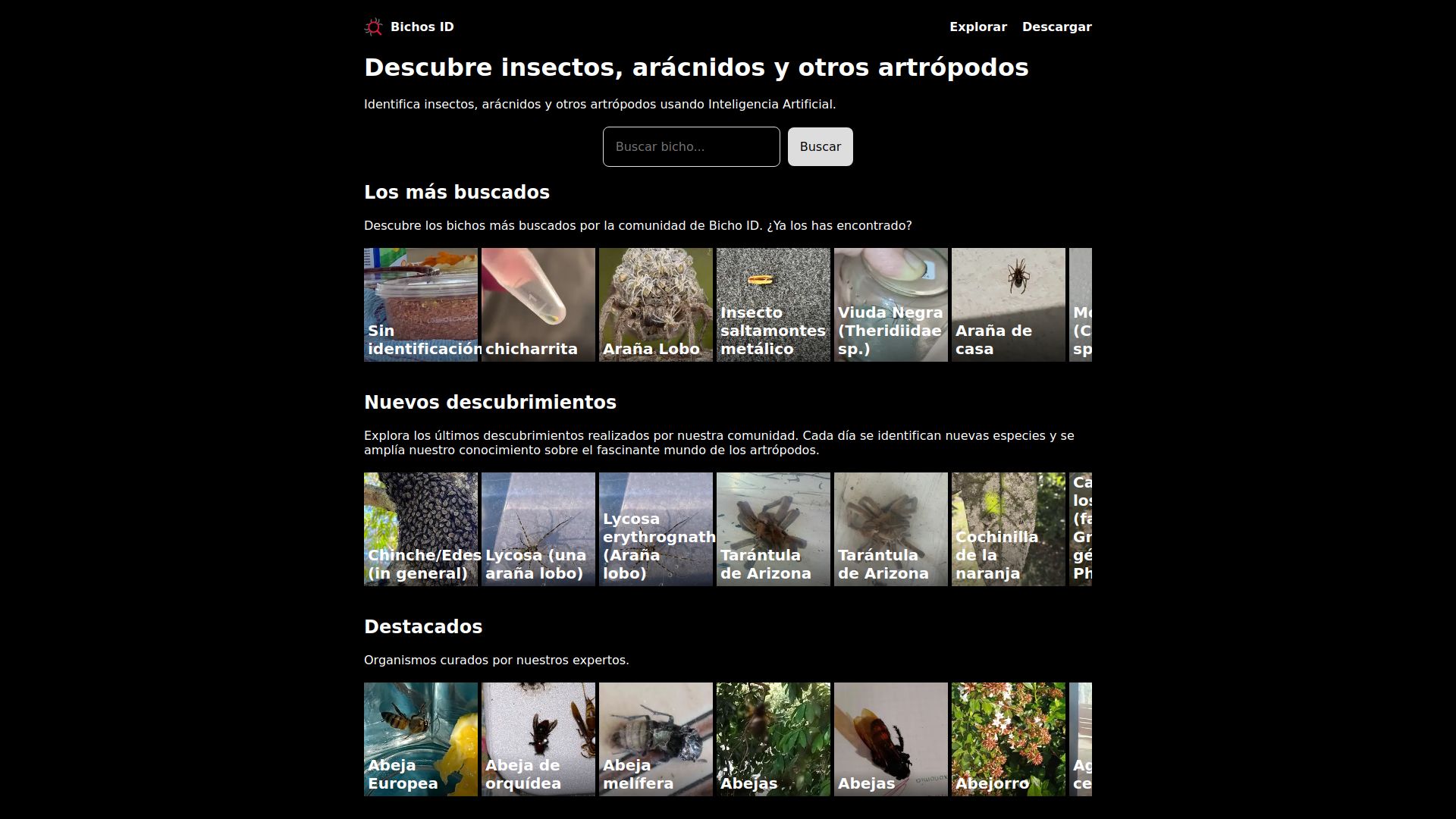Viewport: 1456px width, 819px height.
Task: Select the Insecto saltamontes metálico card
Action: pyautogui.click(x=773, y=305)
